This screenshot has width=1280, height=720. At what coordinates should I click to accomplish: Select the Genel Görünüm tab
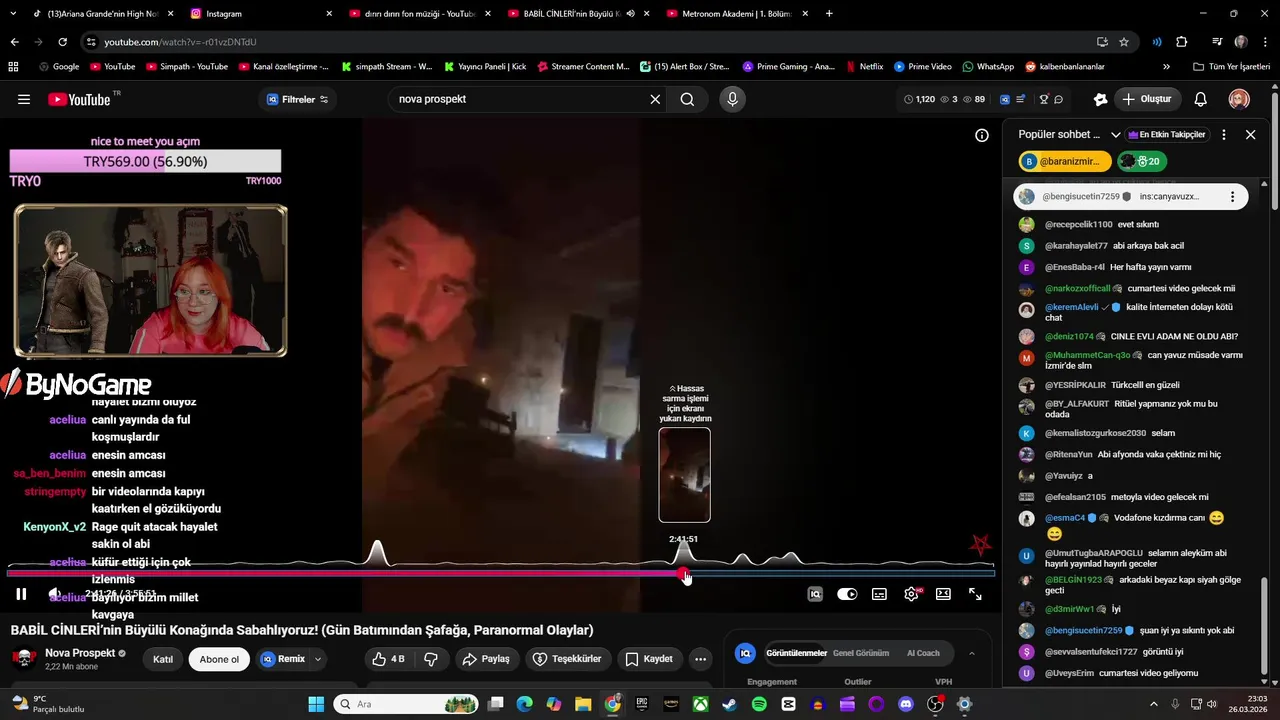[x=861, y=653]
